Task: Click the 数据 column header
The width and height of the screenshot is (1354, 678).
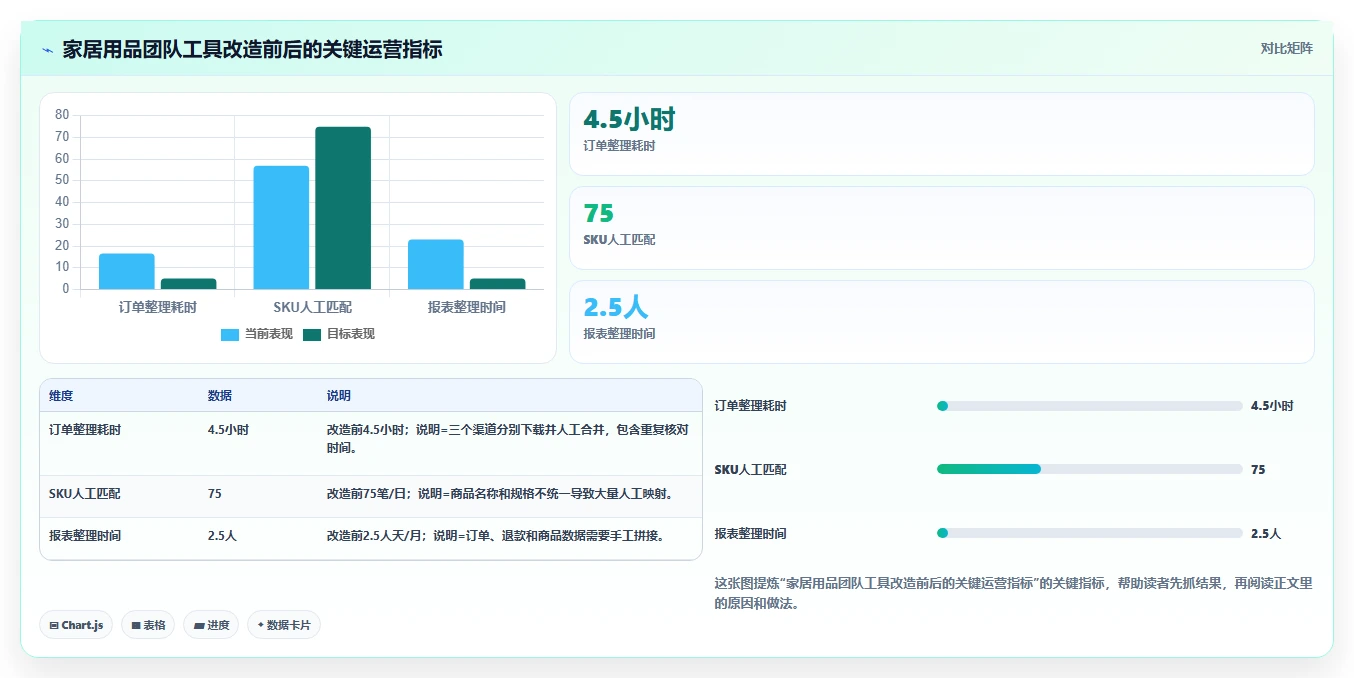Action: point(220,396)
